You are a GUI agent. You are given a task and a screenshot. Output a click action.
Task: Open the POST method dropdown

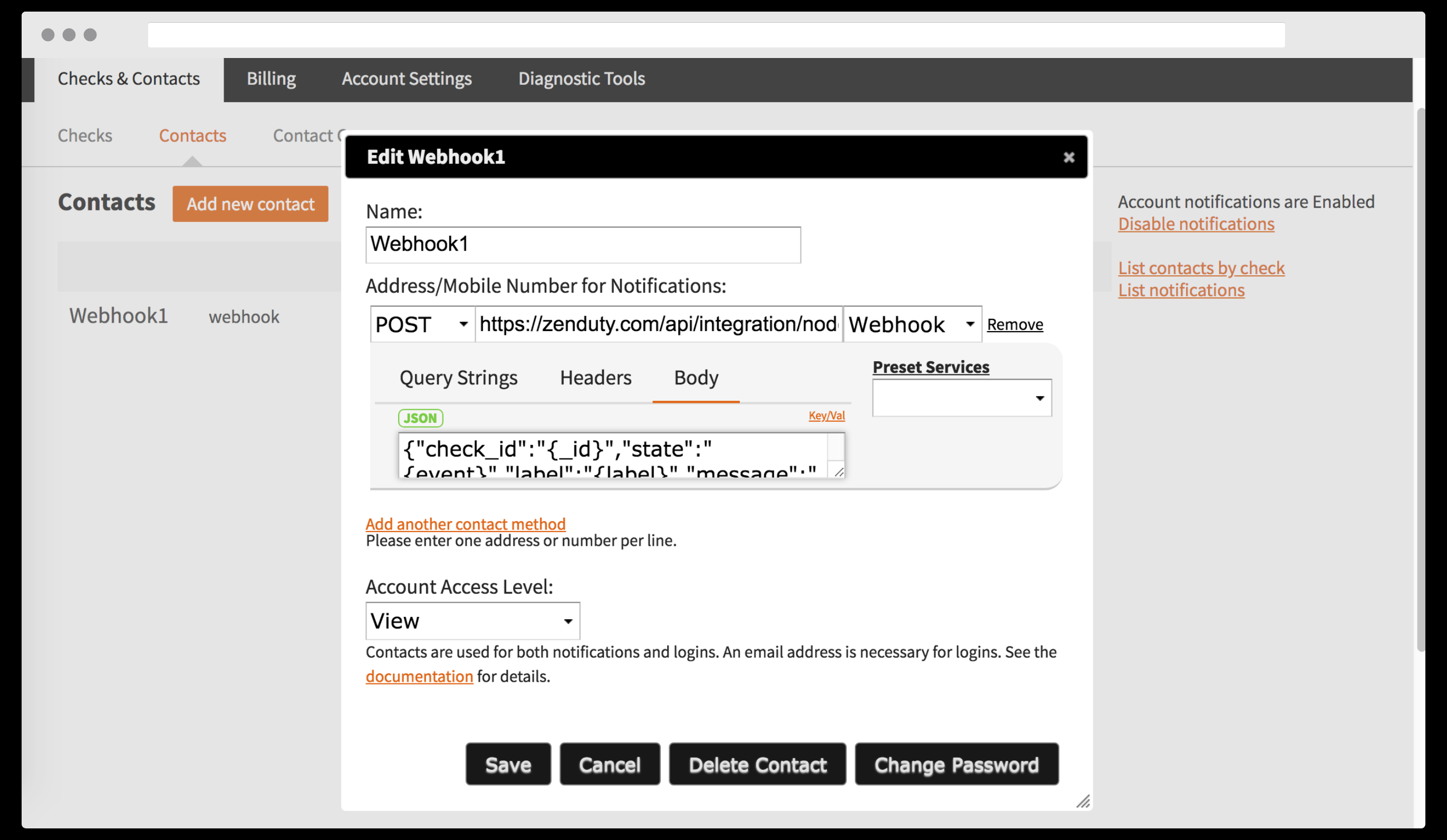(x=422, y=324)
